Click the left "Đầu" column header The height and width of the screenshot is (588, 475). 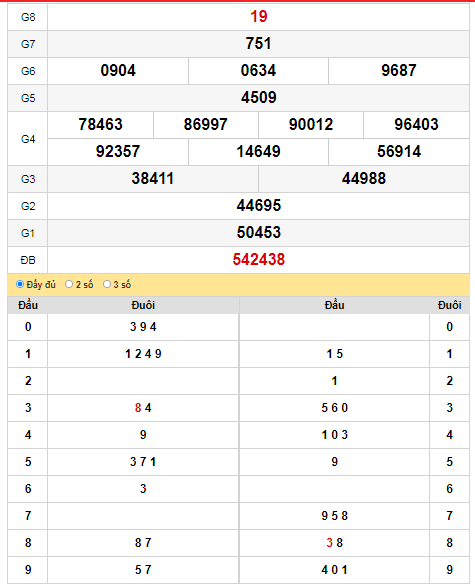(x=28, y=305)
